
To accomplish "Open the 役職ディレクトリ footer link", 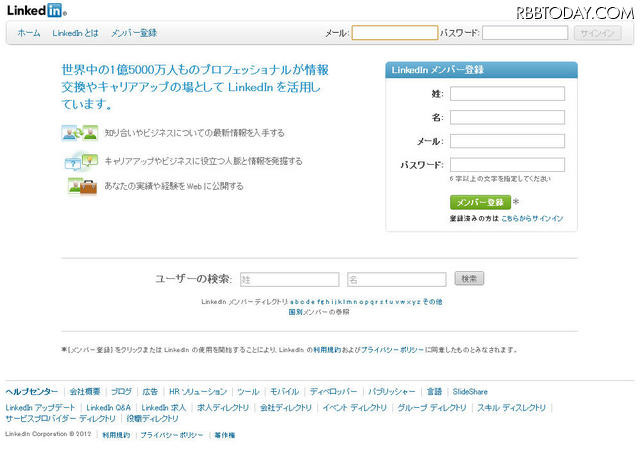I will click(153, 418).
